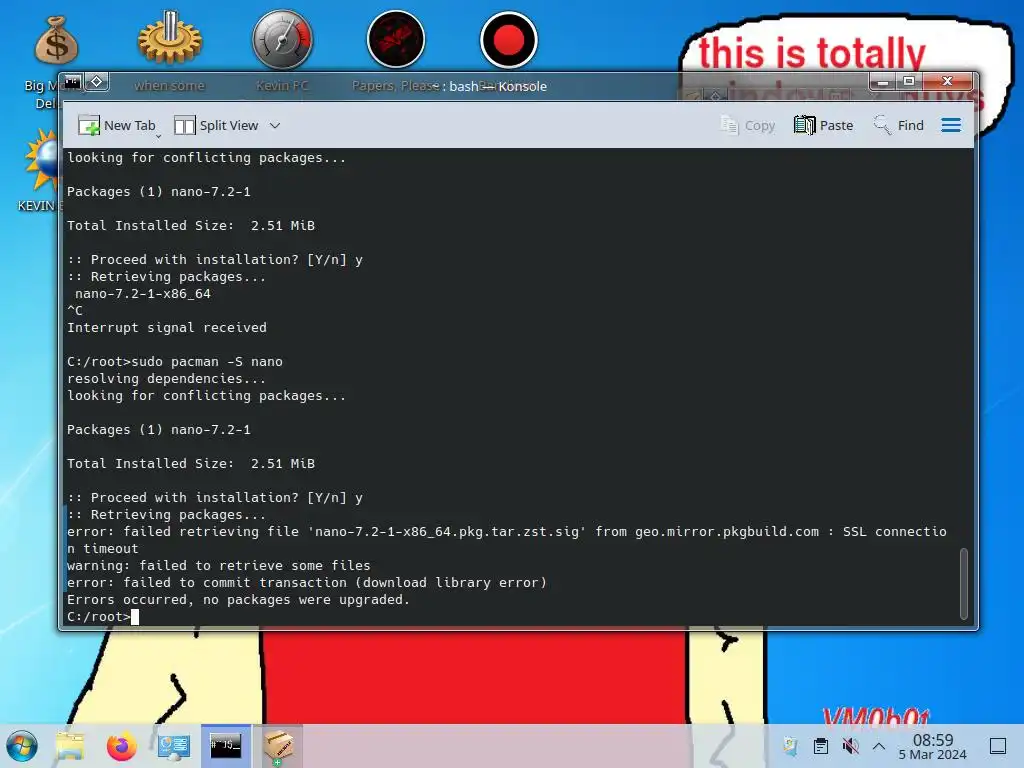Click the first system tray icon
The width and height of the screenshot is (1024, 768).
(790, 746)
